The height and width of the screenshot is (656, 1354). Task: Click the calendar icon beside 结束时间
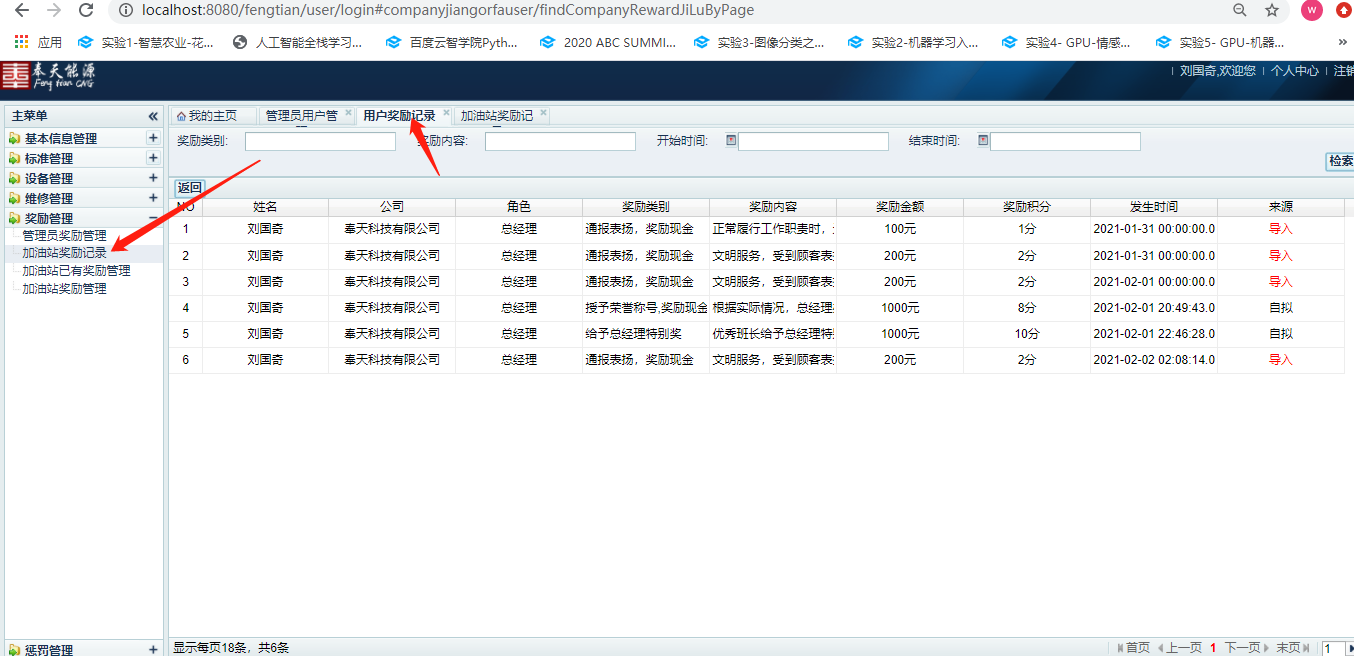click(x=983, y=141)
